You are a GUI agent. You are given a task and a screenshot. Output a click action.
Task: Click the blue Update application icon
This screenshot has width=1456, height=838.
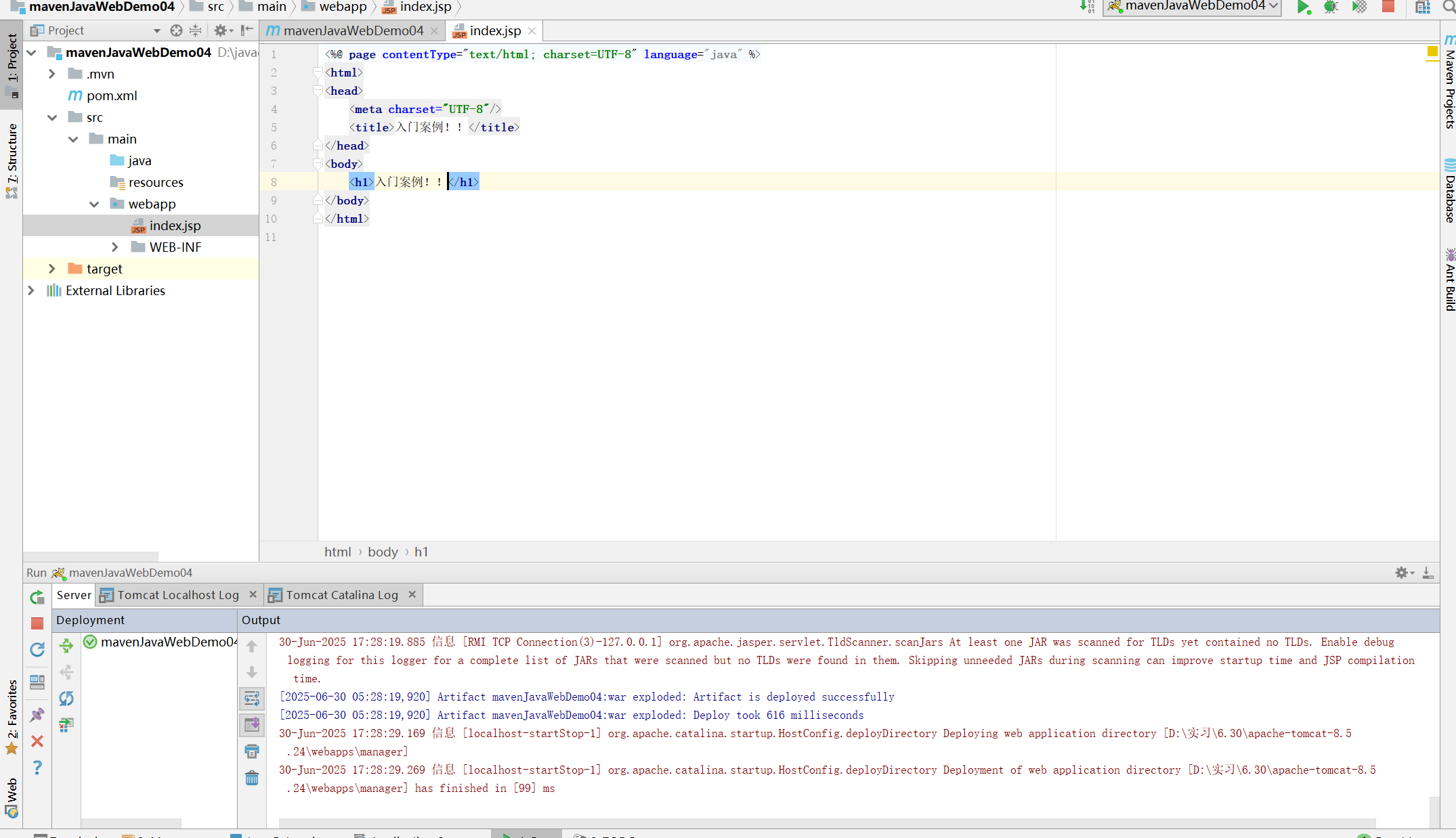pos(37,650)
